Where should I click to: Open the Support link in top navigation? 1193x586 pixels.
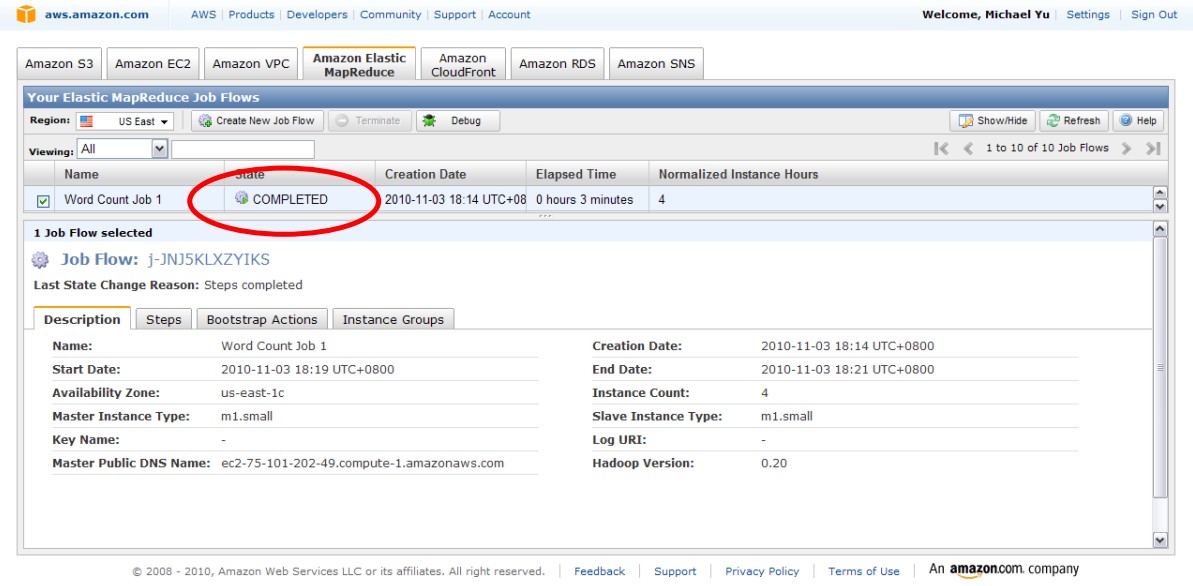click(x=455, y=14)
